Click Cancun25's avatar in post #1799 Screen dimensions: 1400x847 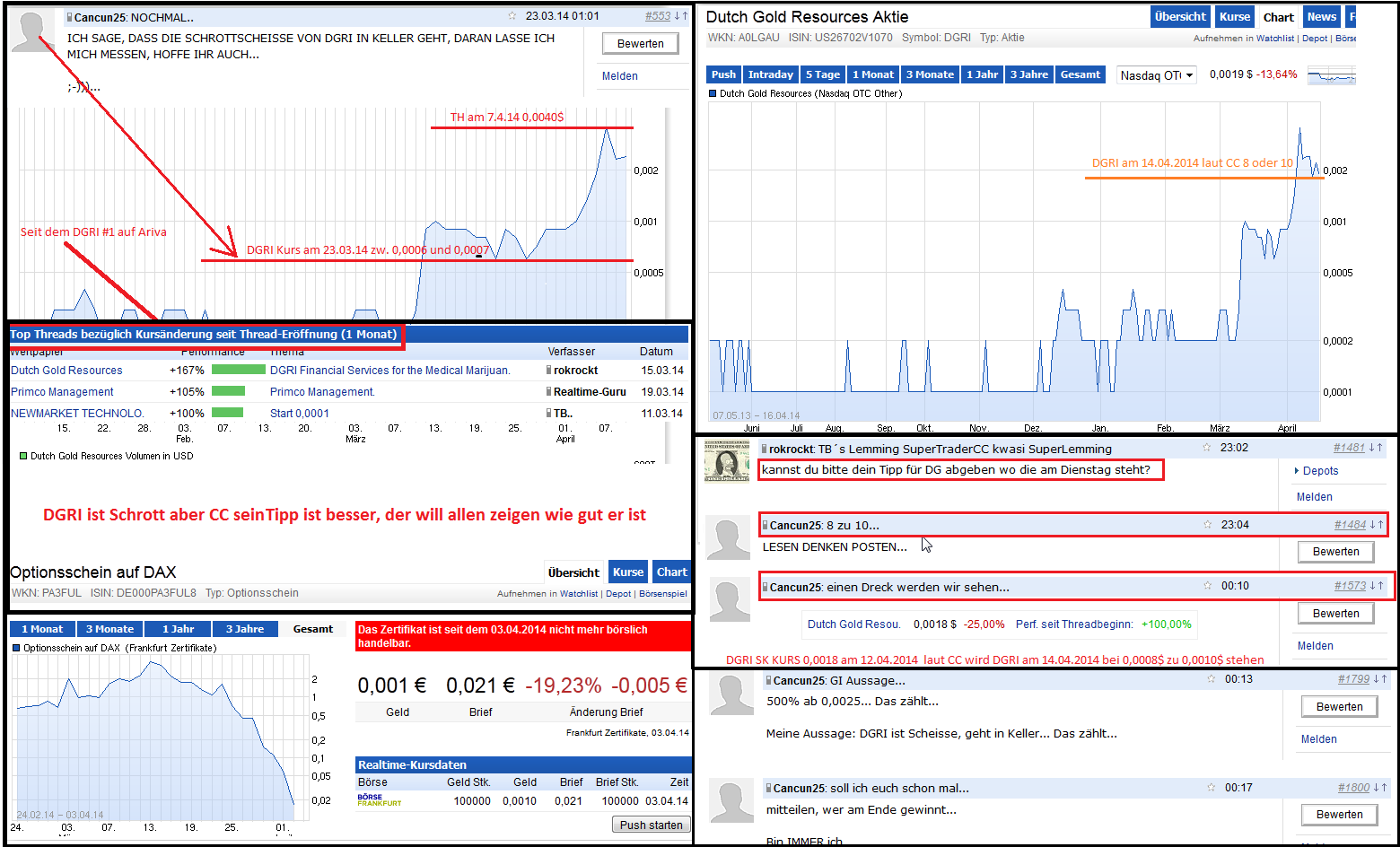(x=731, y=694)
